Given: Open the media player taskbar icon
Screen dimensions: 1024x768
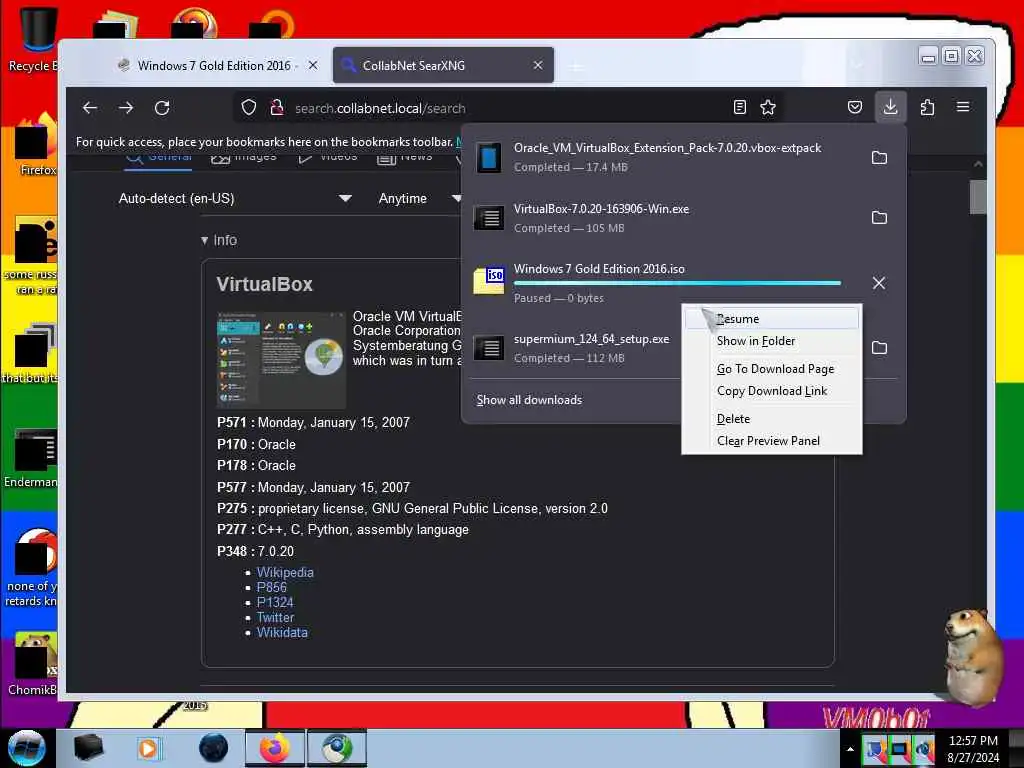Looking at the screenshot, I should coord(148,748).
